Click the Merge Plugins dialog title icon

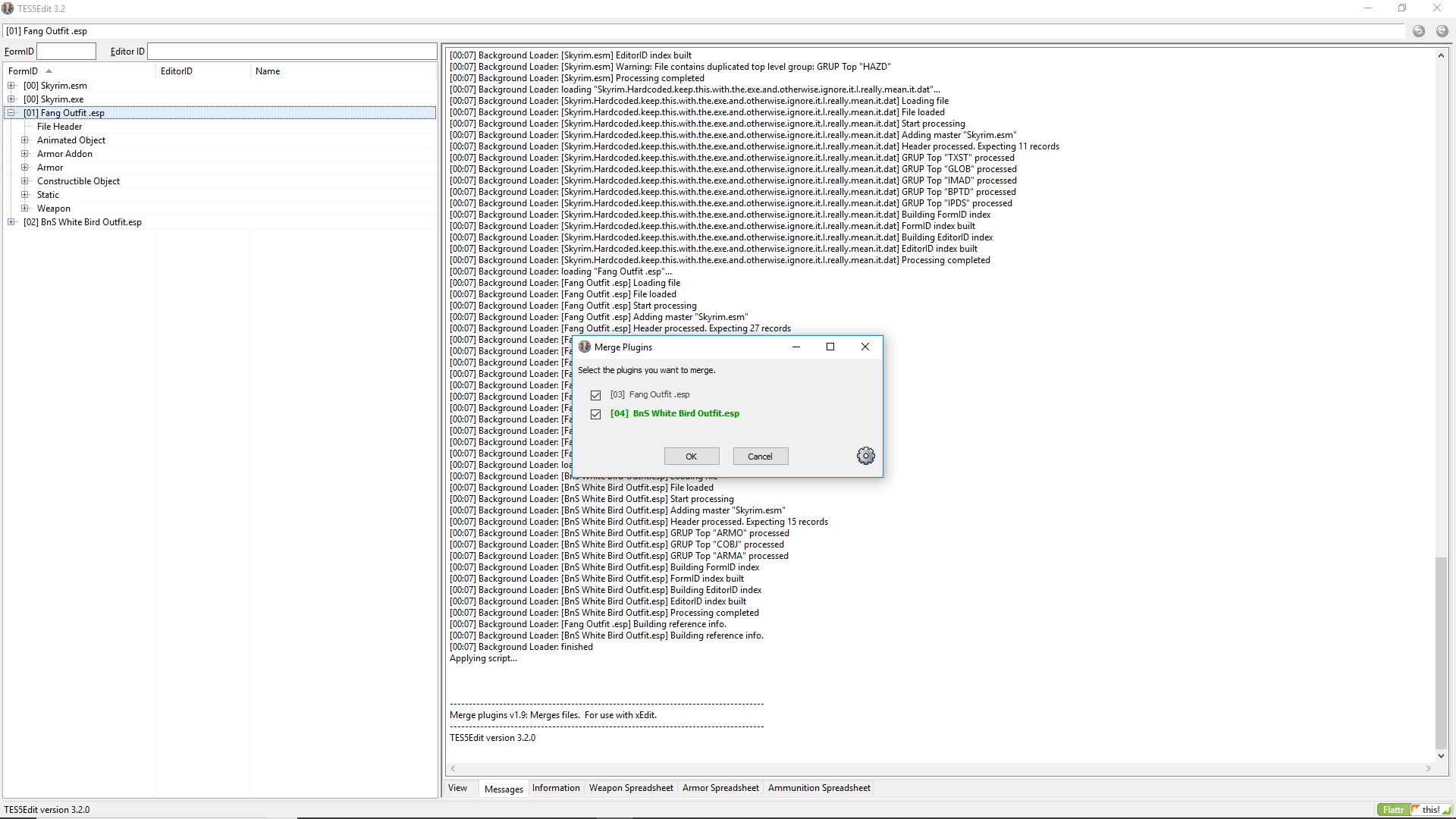585,347
